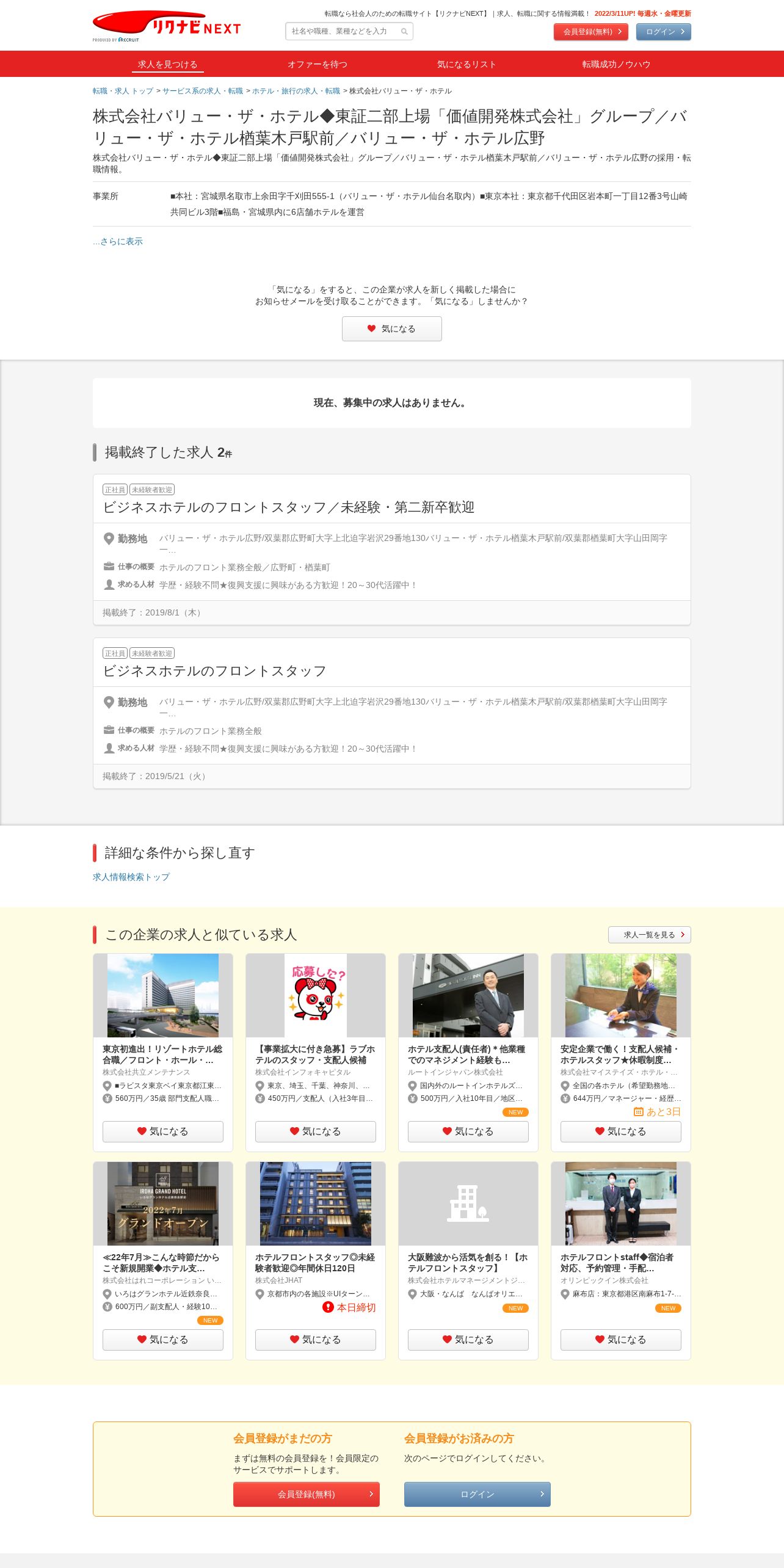784x1568 pixels.
Task: Click the 気になる heart button below company info
Action: click(392, 328)
